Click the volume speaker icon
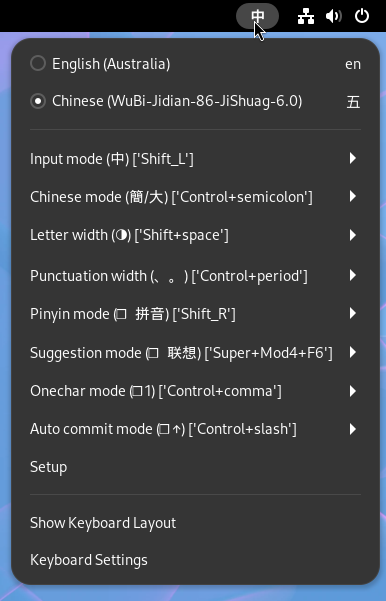 click(333, 16)
